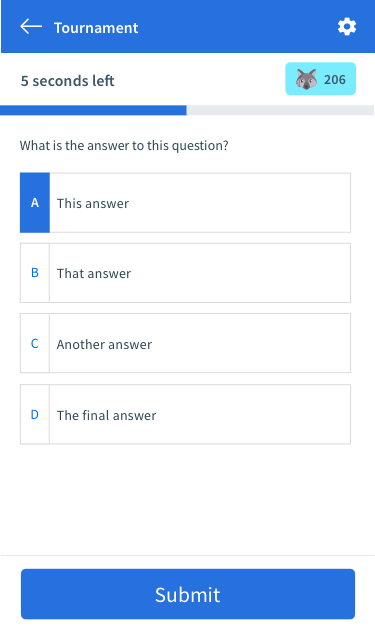Viewport: 375px width, 635px height.
Task: Submit the selected answer
Action: tap(188, 594)
